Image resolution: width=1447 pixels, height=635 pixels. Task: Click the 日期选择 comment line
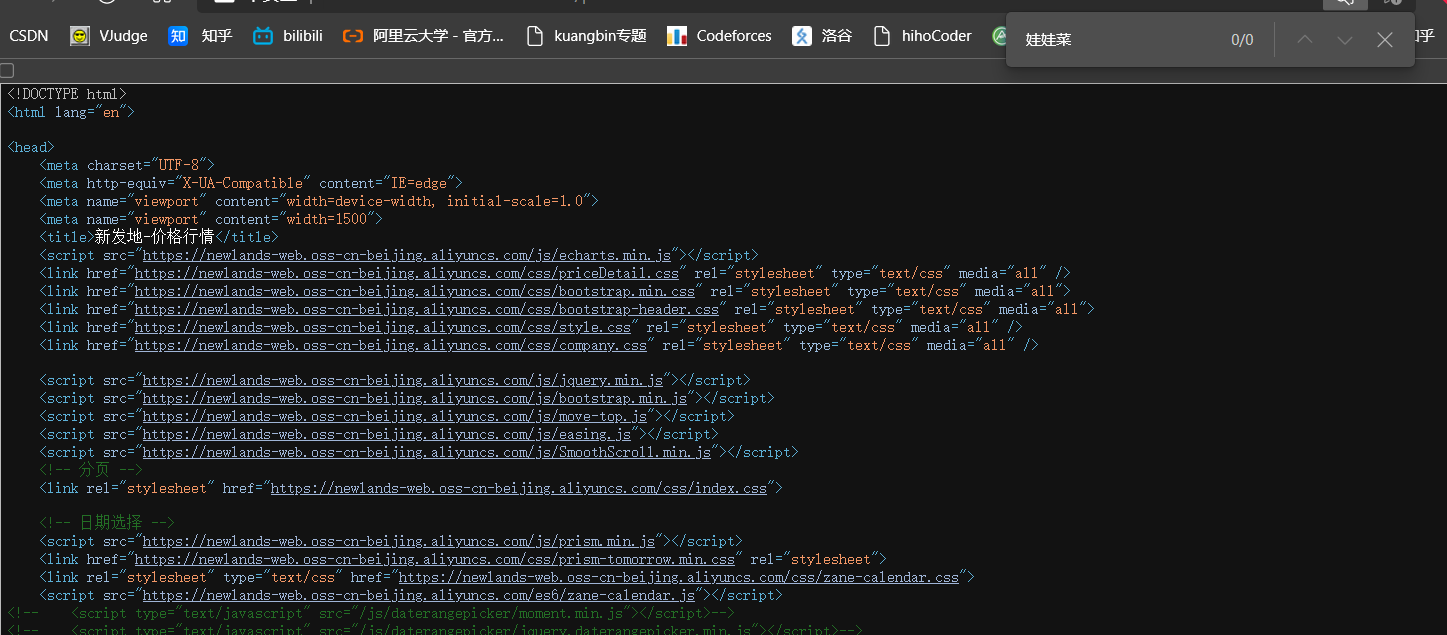pyautogui.click(x=107, y=523)
